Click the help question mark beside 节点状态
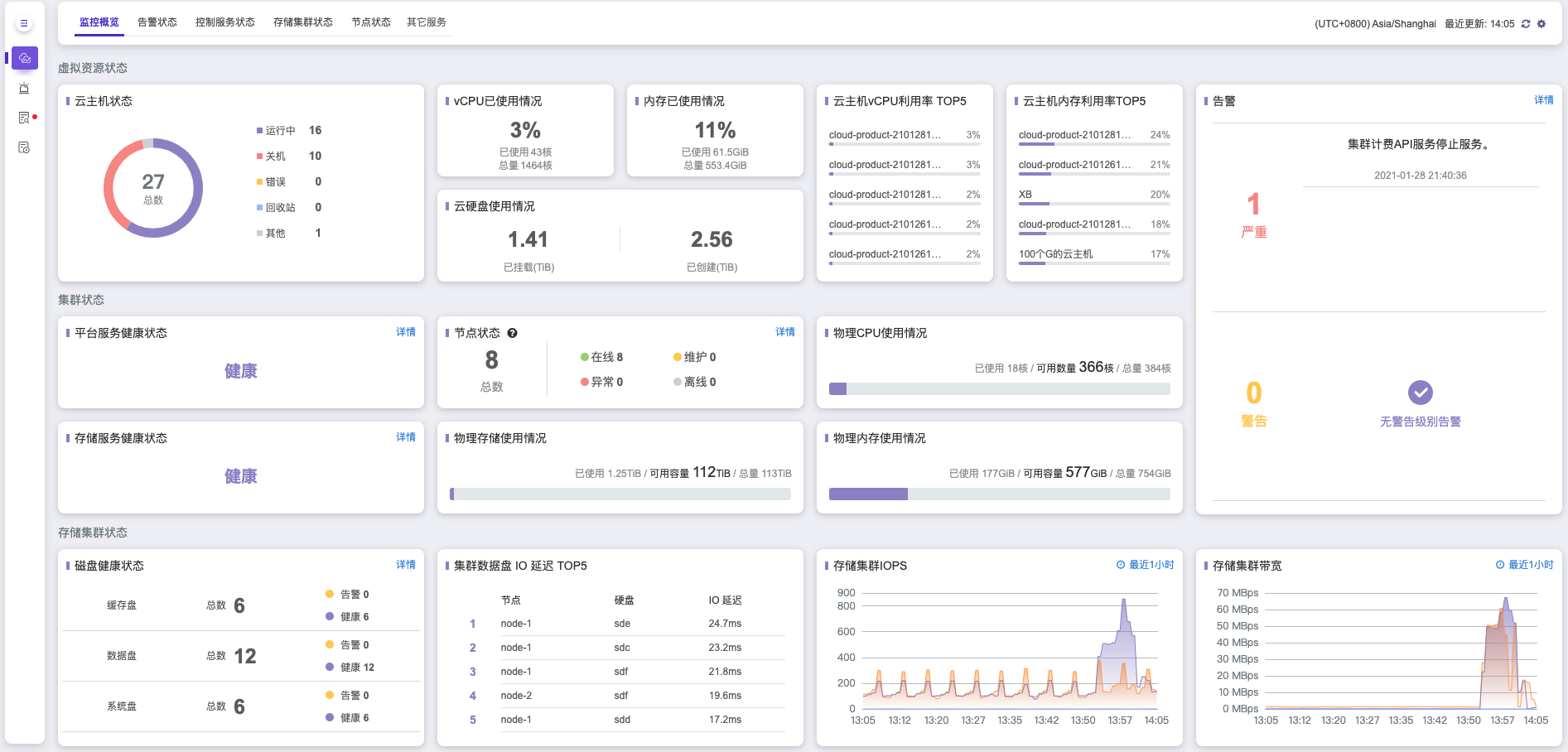This screenshot has width=1568, height=752. 513,333
